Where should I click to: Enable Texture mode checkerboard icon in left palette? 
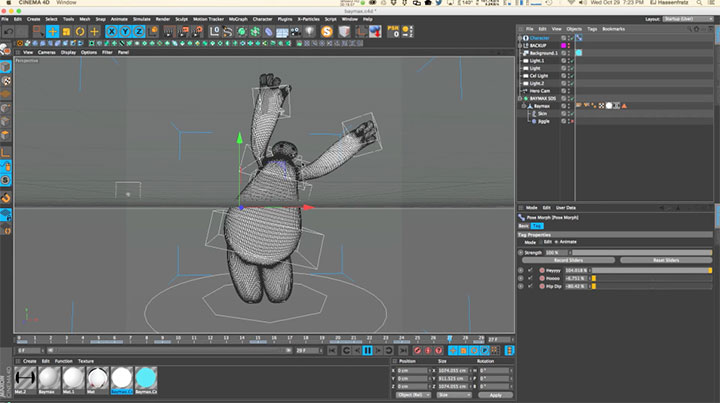click(6, 81)
